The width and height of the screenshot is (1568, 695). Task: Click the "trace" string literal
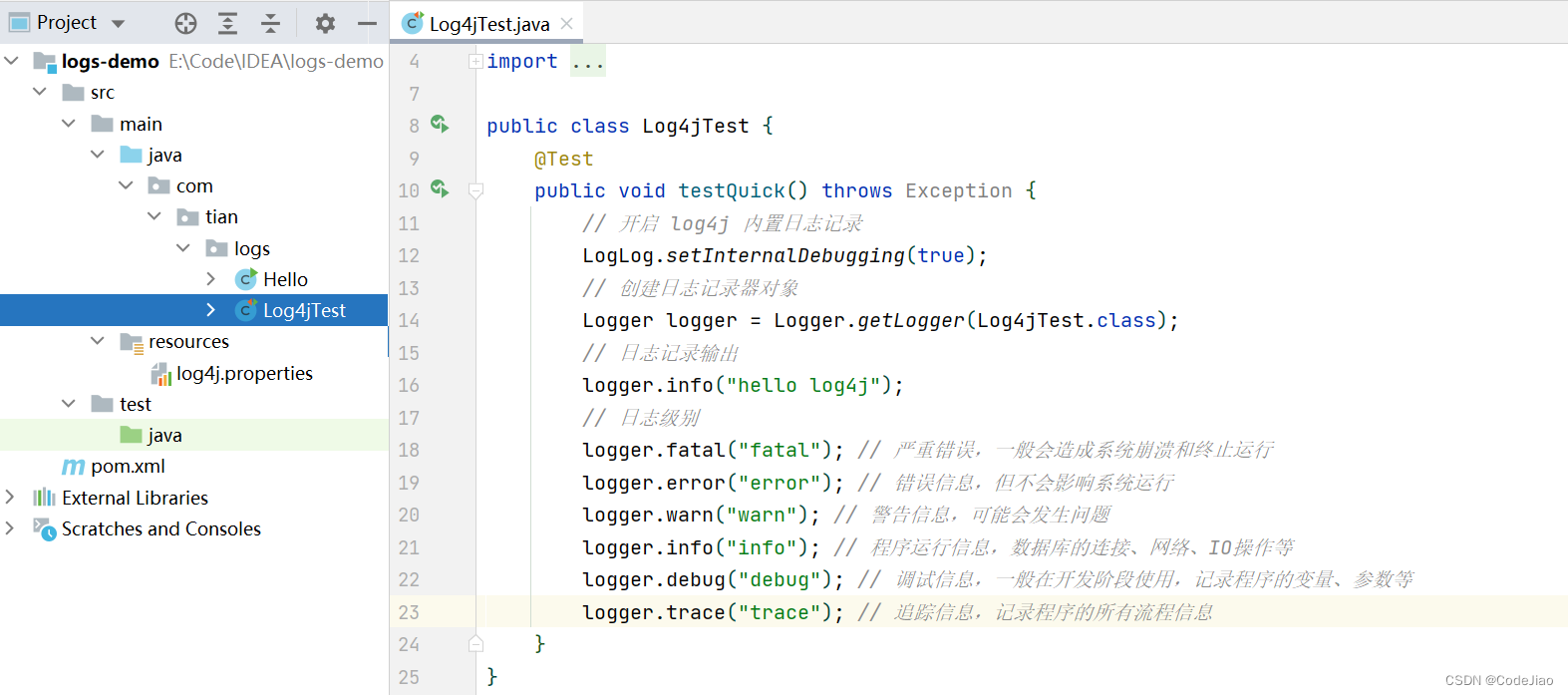(x=780, y=612)
